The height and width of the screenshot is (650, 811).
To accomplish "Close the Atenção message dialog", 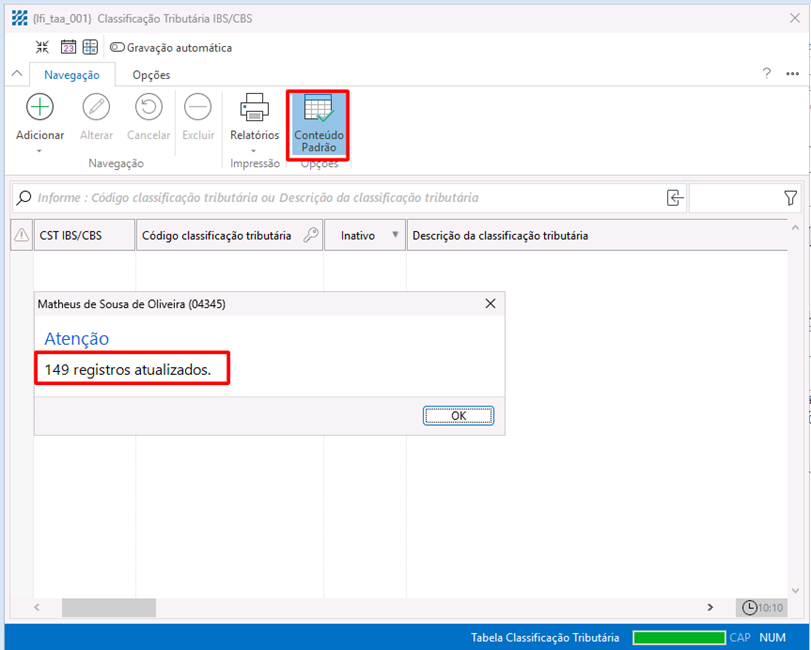I will 490,303.
